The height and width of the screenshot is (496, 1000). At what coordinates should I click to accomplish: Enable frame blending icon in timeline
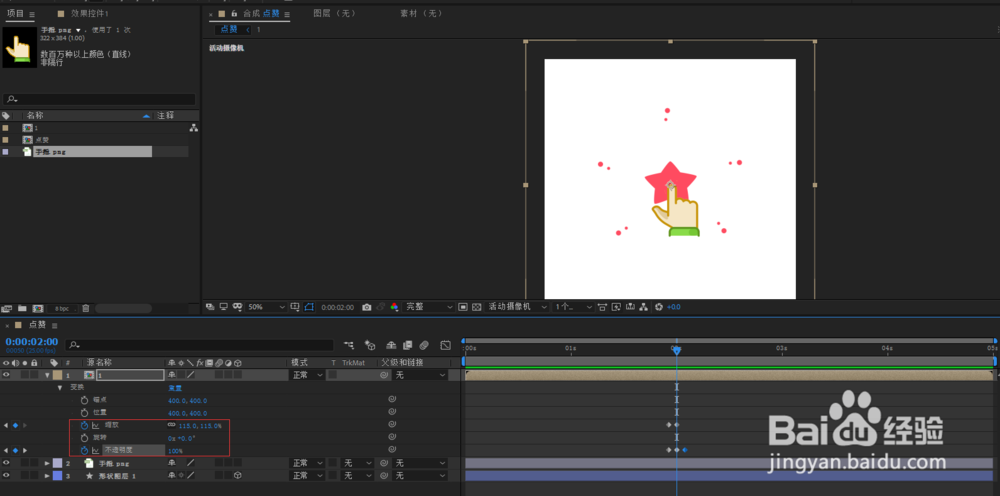pyautogui.click(x=408, y=345)
